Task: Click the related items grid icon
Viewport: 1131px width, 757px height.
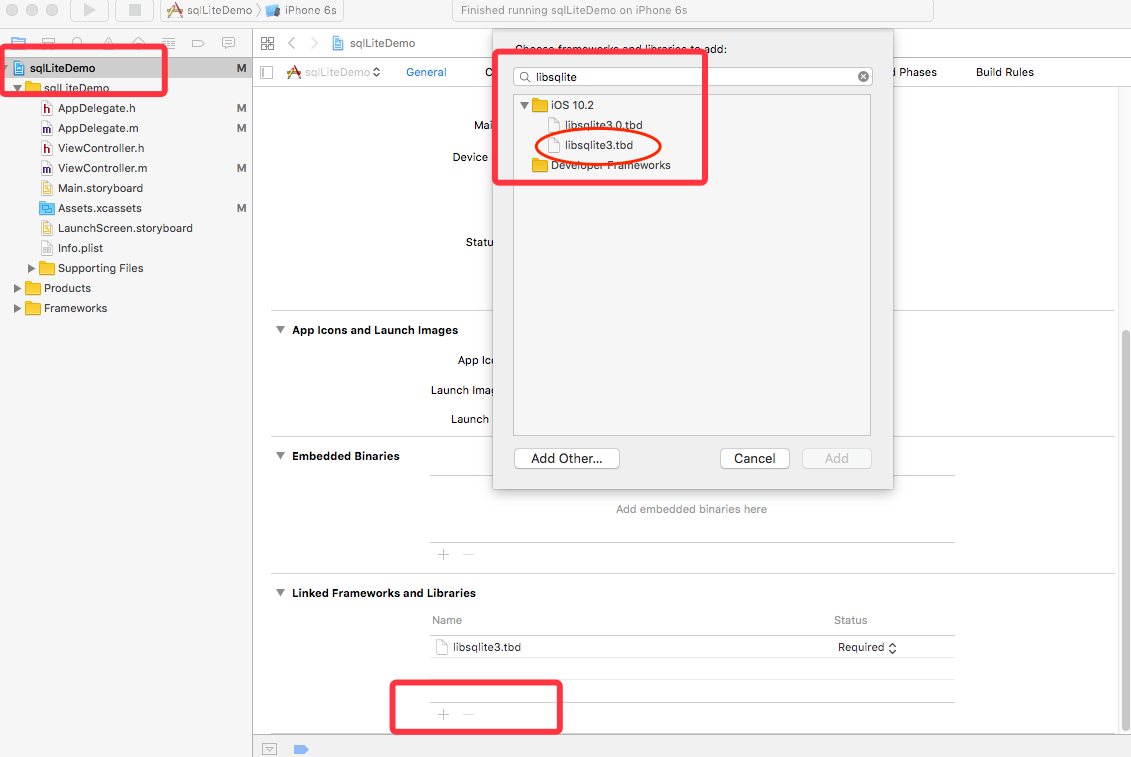Action: pos(267,43)
